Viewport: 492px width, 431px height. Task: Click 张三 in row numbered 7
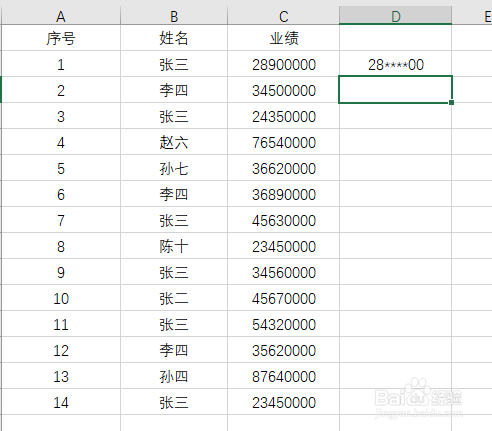[174, 220]
